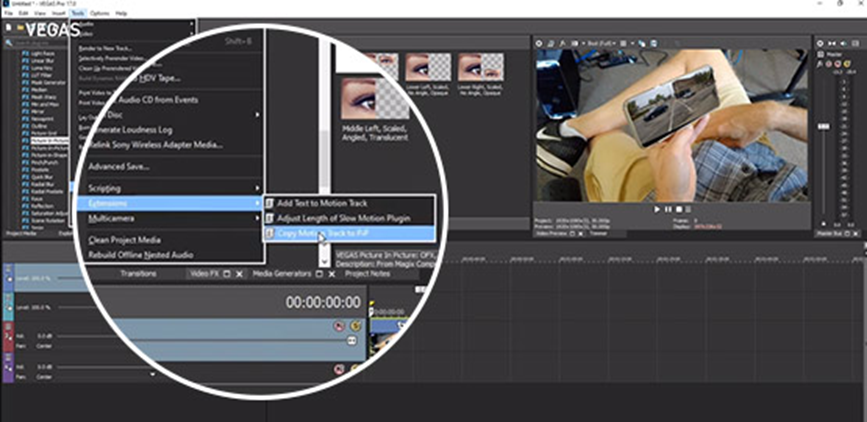The height and width of the screenshot is (422, 867).
Task: Click the 00:00:00:00 timecode display
Action: pos(323,303)
